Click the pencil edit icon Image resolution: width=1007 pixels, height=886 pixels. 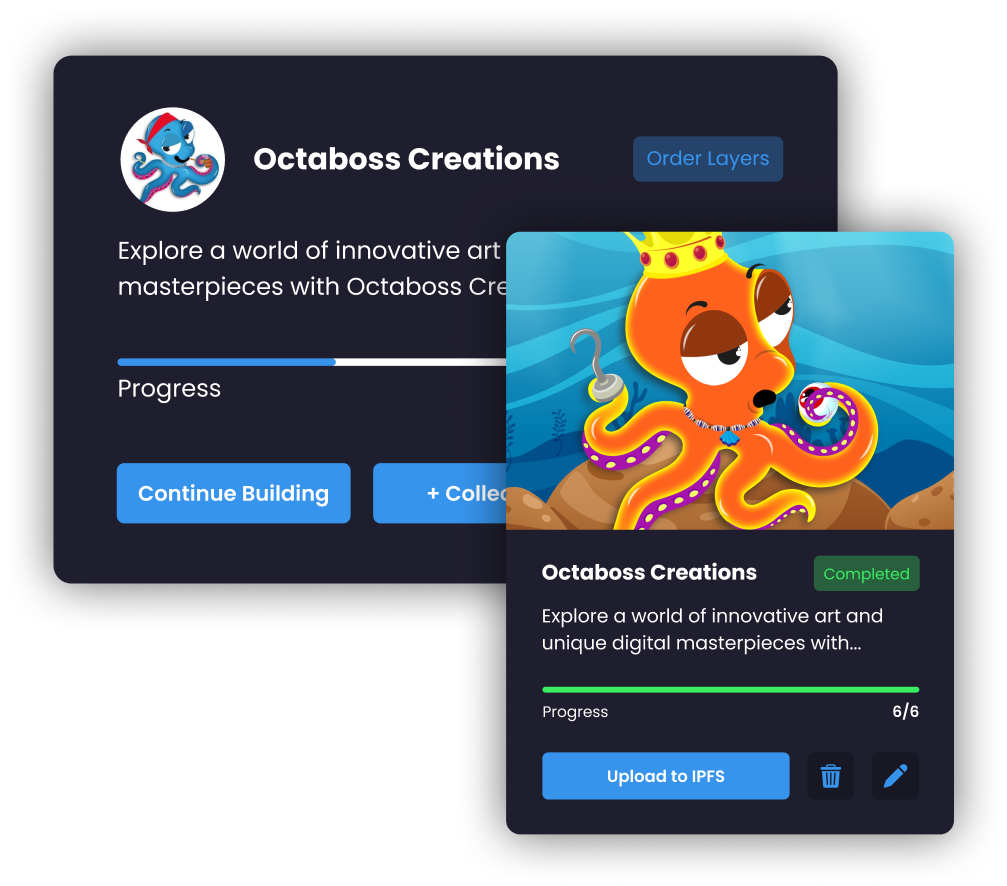coord(895,776)
